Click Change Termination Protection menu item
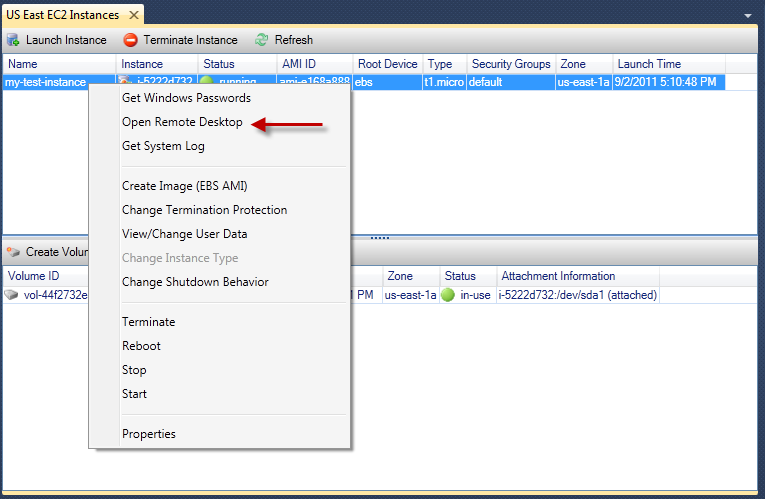The width and height of the screenshot is (765, 499). coord(204,210)
